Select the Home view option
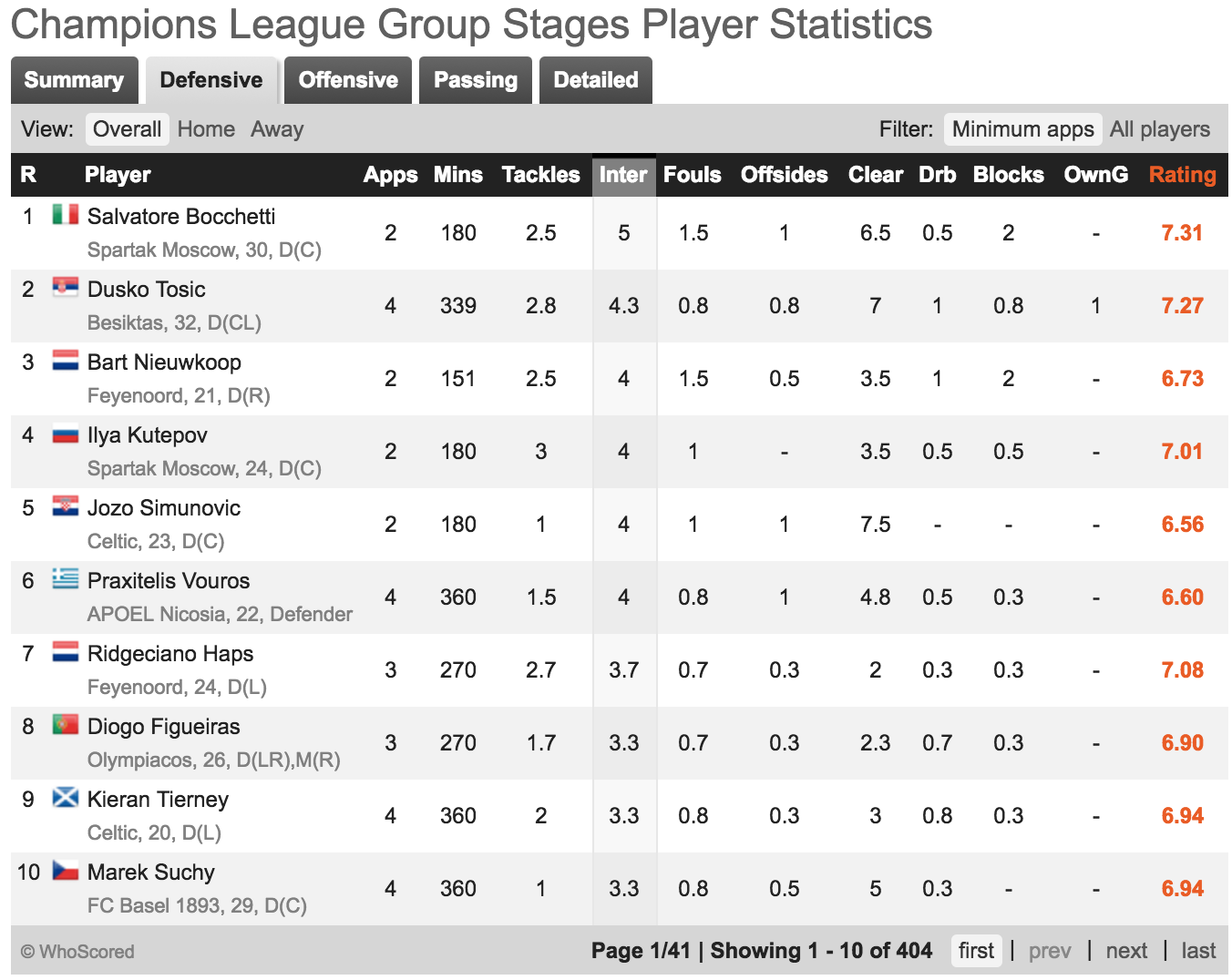Viewport: 1232px width, 980px height. (206, 129)
